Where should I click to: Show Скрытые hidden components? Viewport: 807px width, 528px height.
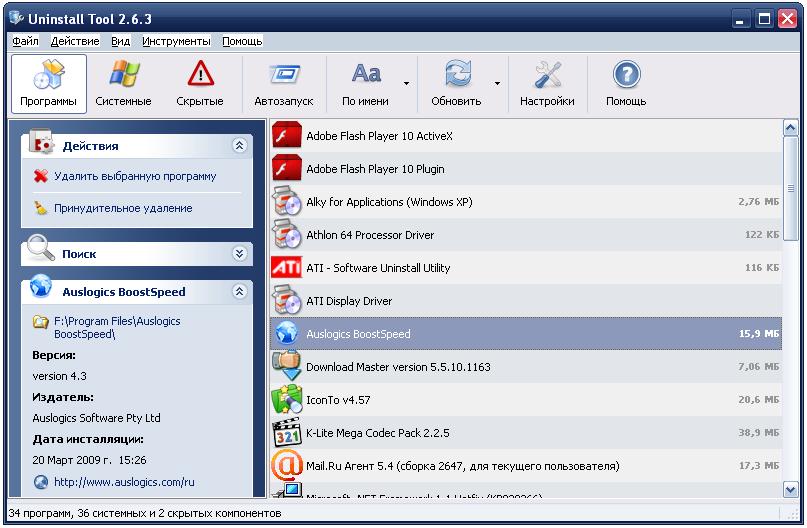[200, 84]
